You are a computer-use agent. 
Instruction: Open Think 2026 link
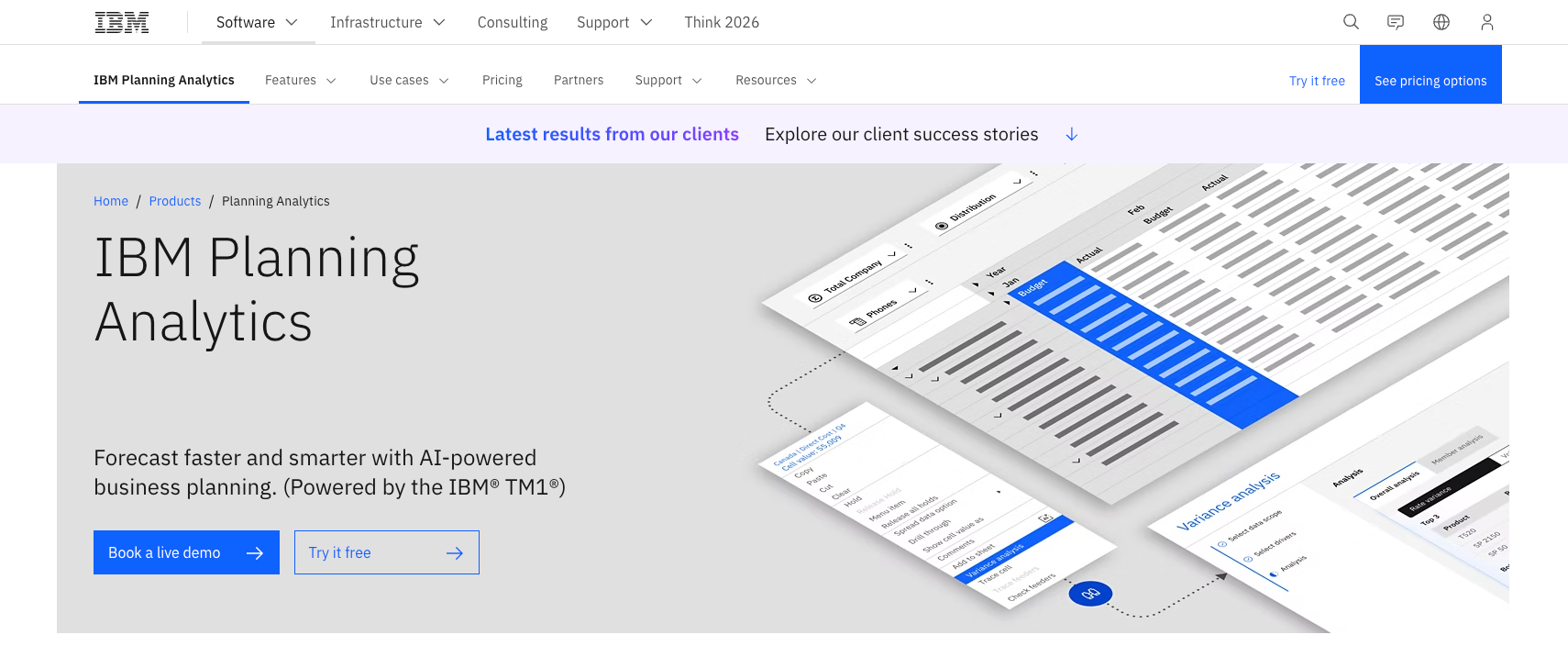722,22
